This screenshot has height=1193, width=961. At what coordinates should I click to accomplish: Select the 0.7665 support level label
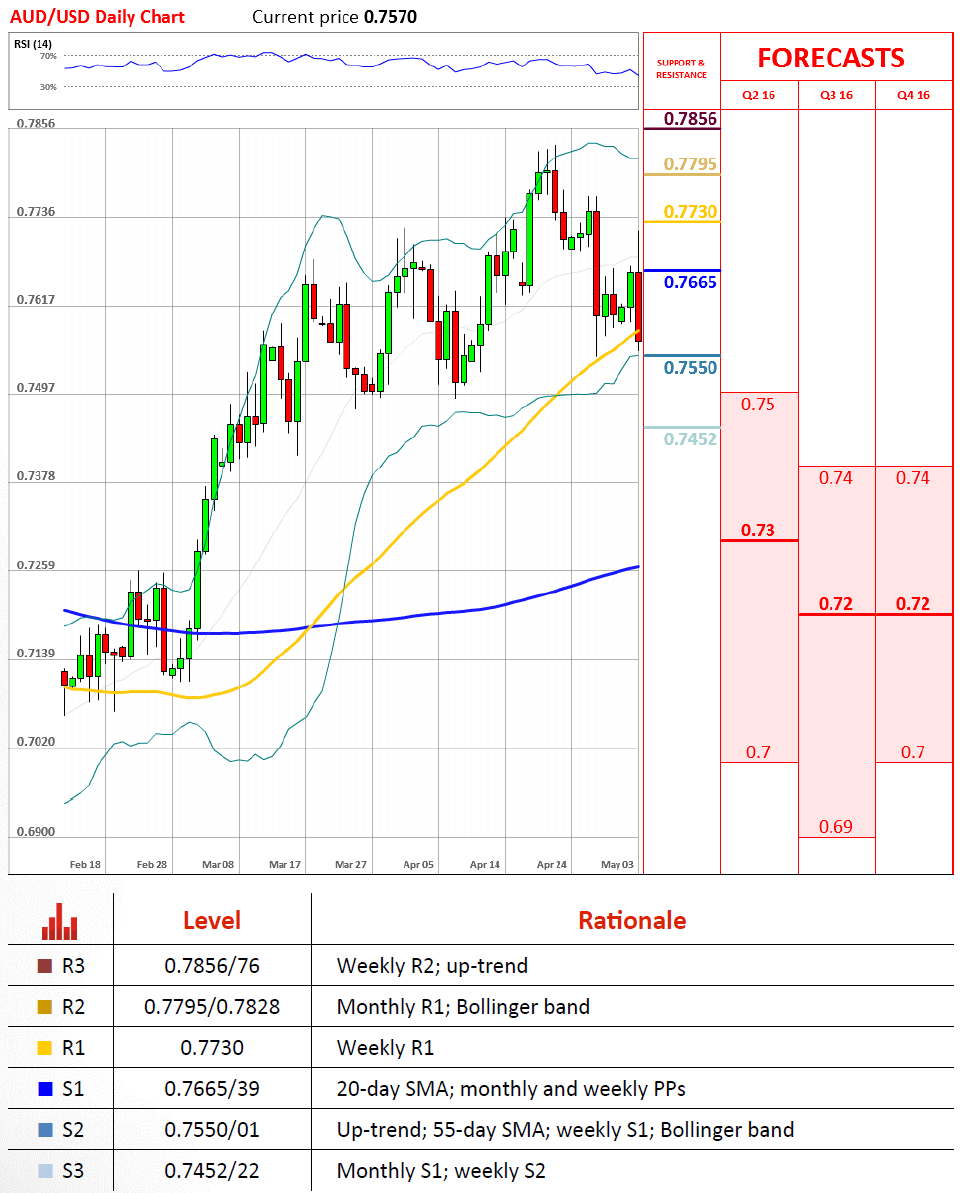point(691,283)
